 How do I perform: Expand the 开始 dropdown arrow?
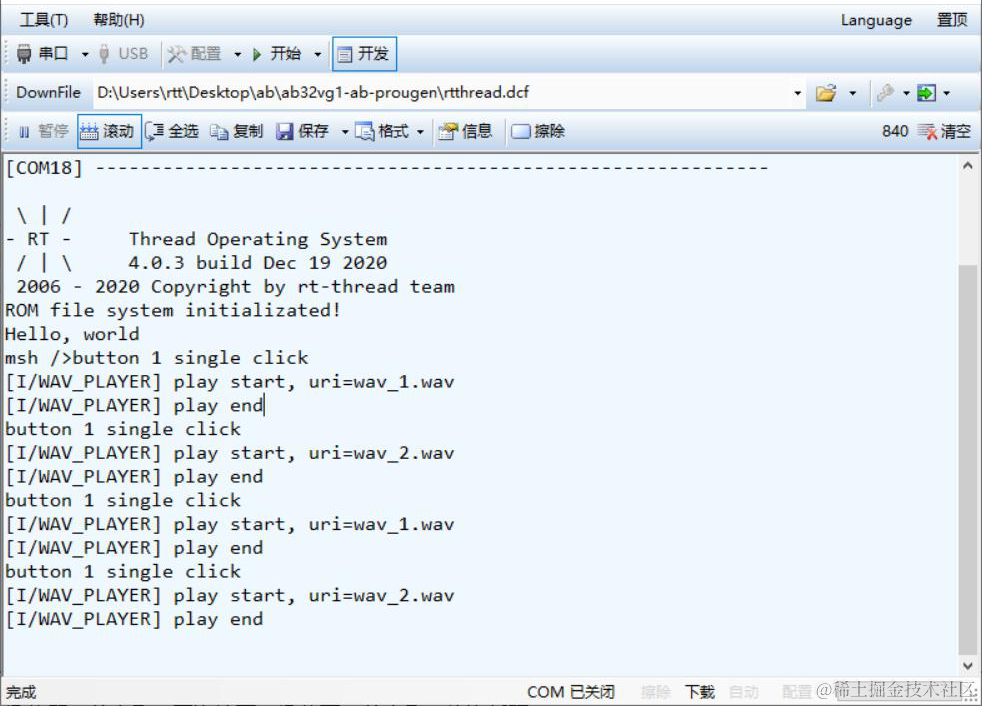coord(318,55)
